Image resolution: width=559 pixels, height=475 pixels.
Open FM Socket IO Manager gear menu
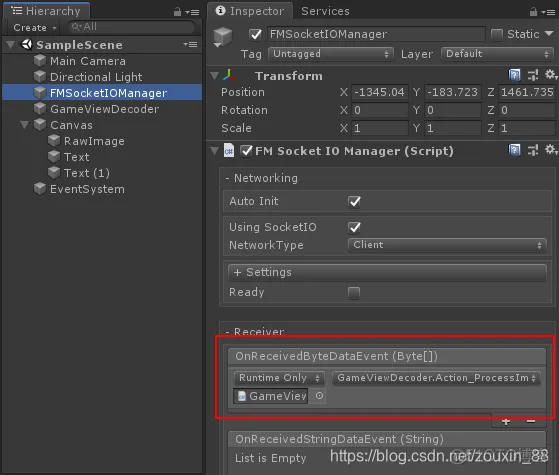[551, 150]
